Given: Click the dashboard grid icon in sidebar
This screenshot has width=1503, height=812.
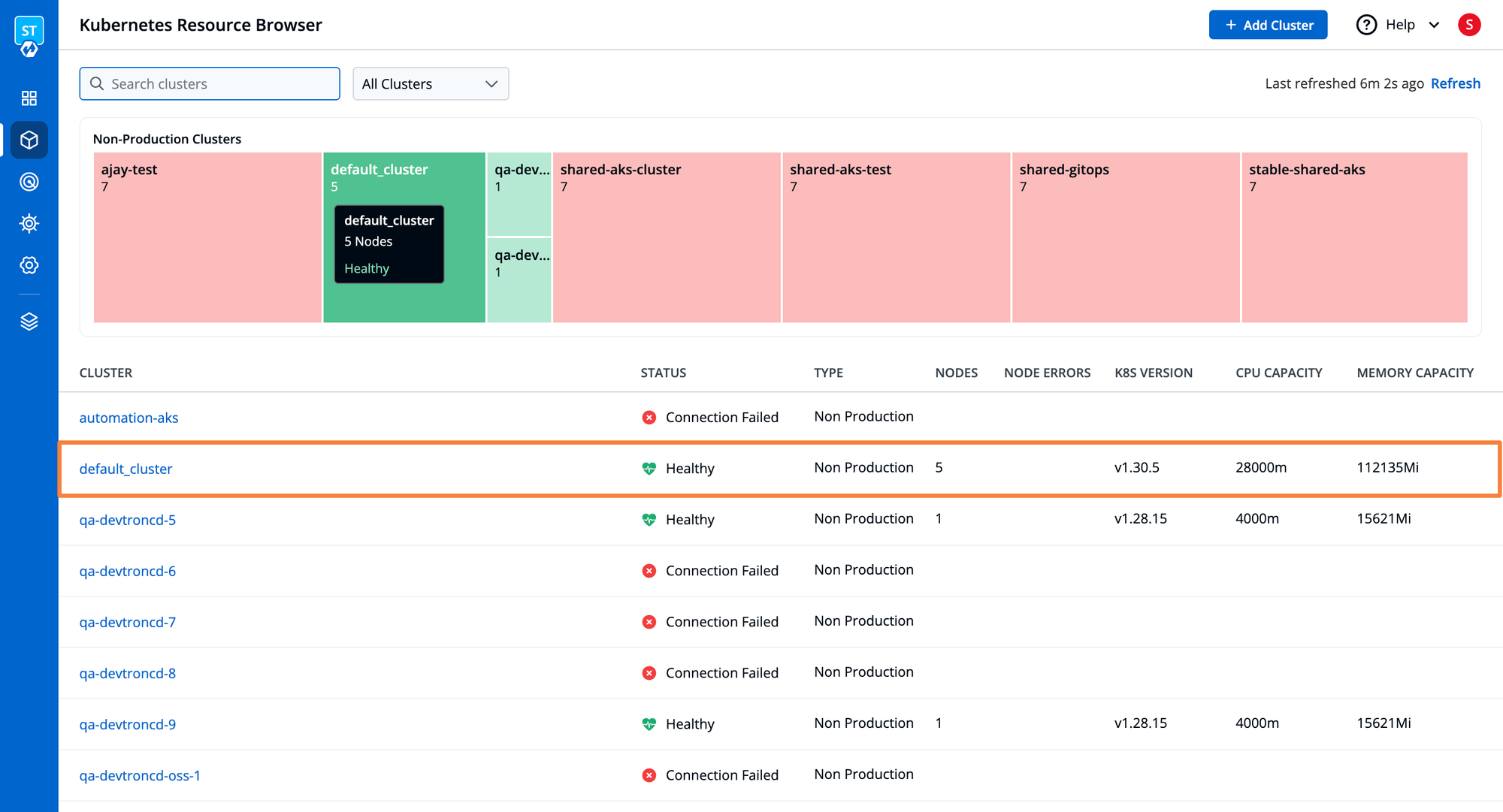Looking at the screenshot, I should (x=28, y=97).
